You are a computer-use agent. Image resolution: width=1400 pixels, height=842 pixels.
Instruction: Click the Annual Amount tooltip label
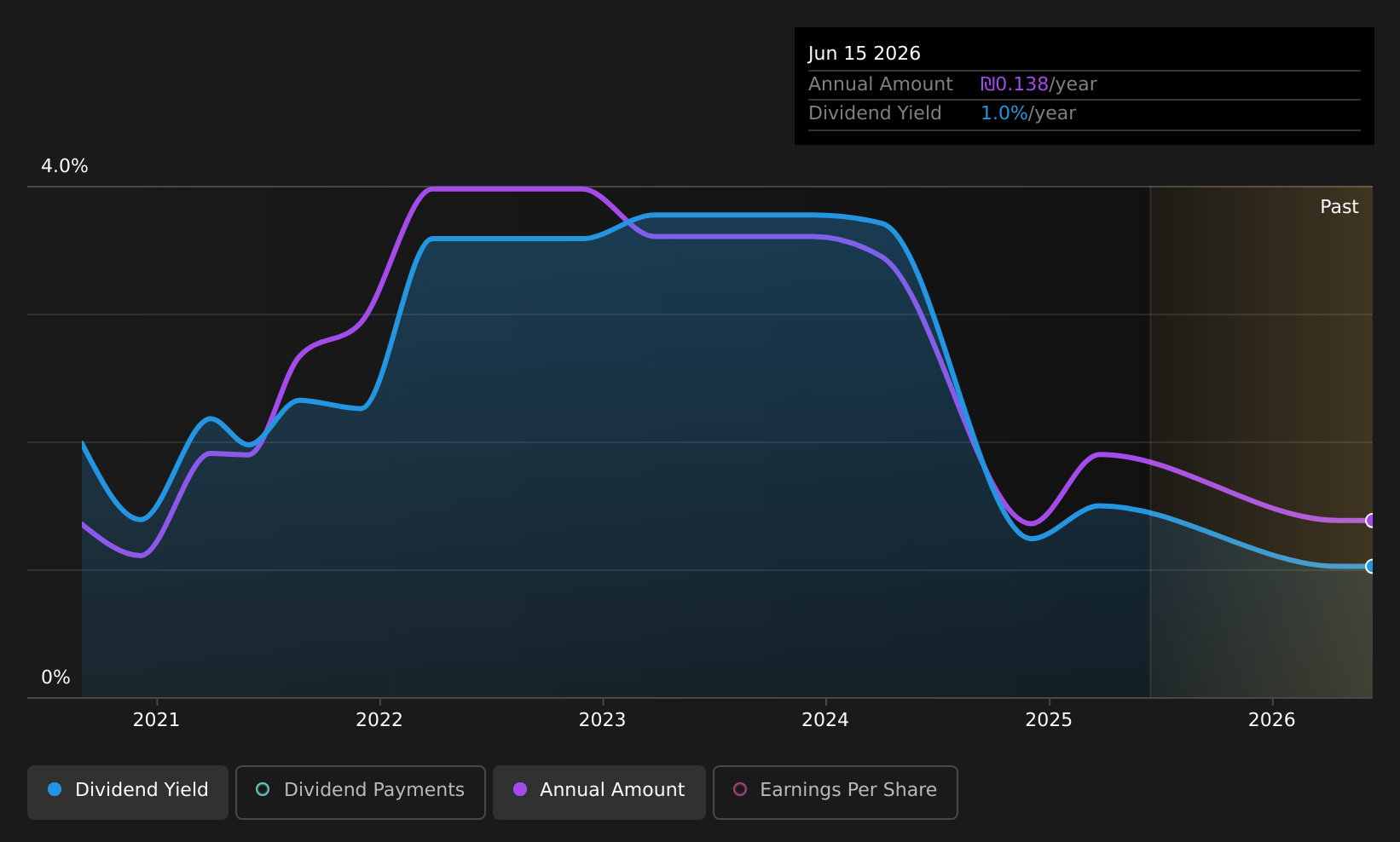[881, 84]
